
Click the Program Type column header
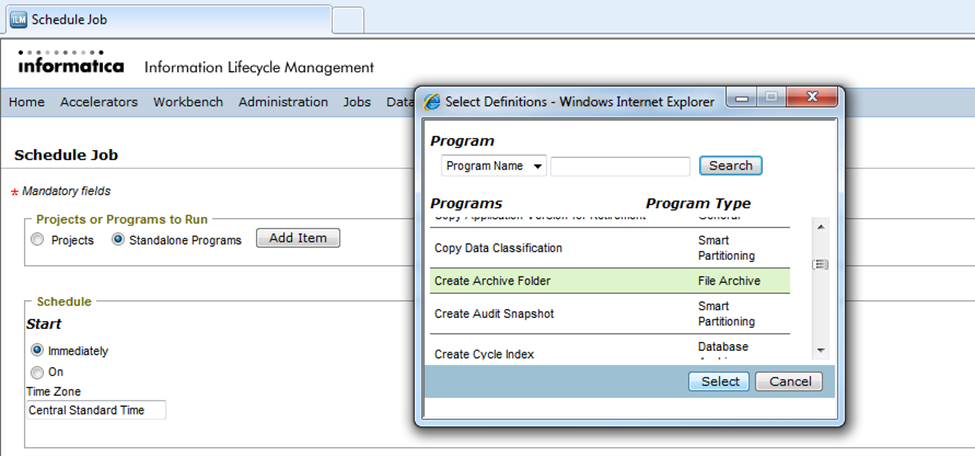click(698, 203)
